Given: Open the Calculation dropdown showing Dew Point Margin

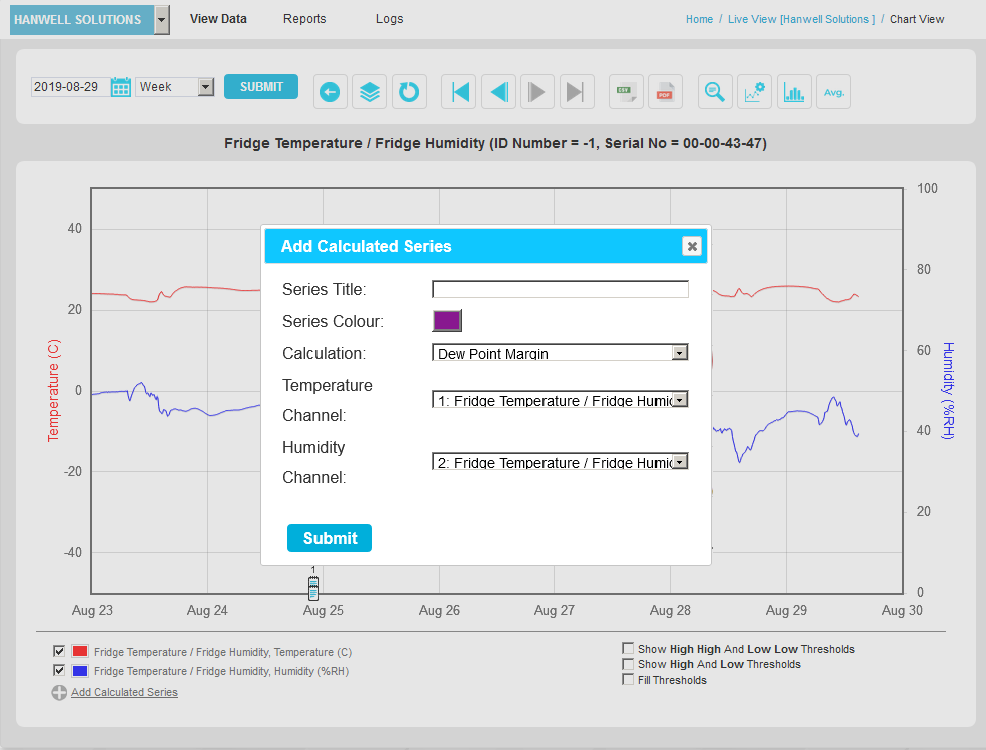Looking at the screenshot, I should pyautogui.click(x=560, y=353).
